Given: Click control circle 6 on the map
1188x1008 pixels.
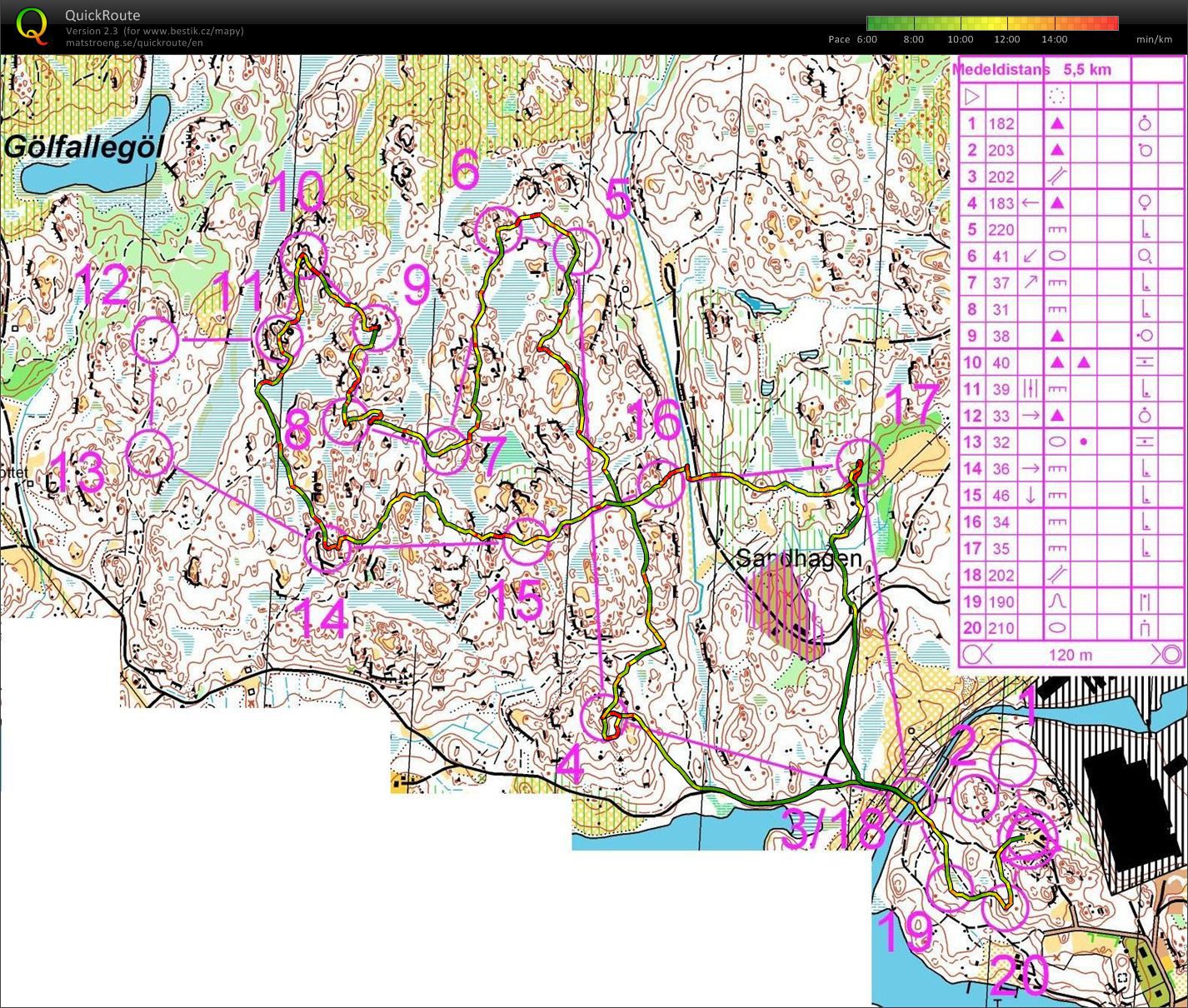Looking at the screenshot, I should tap(497, 229).
